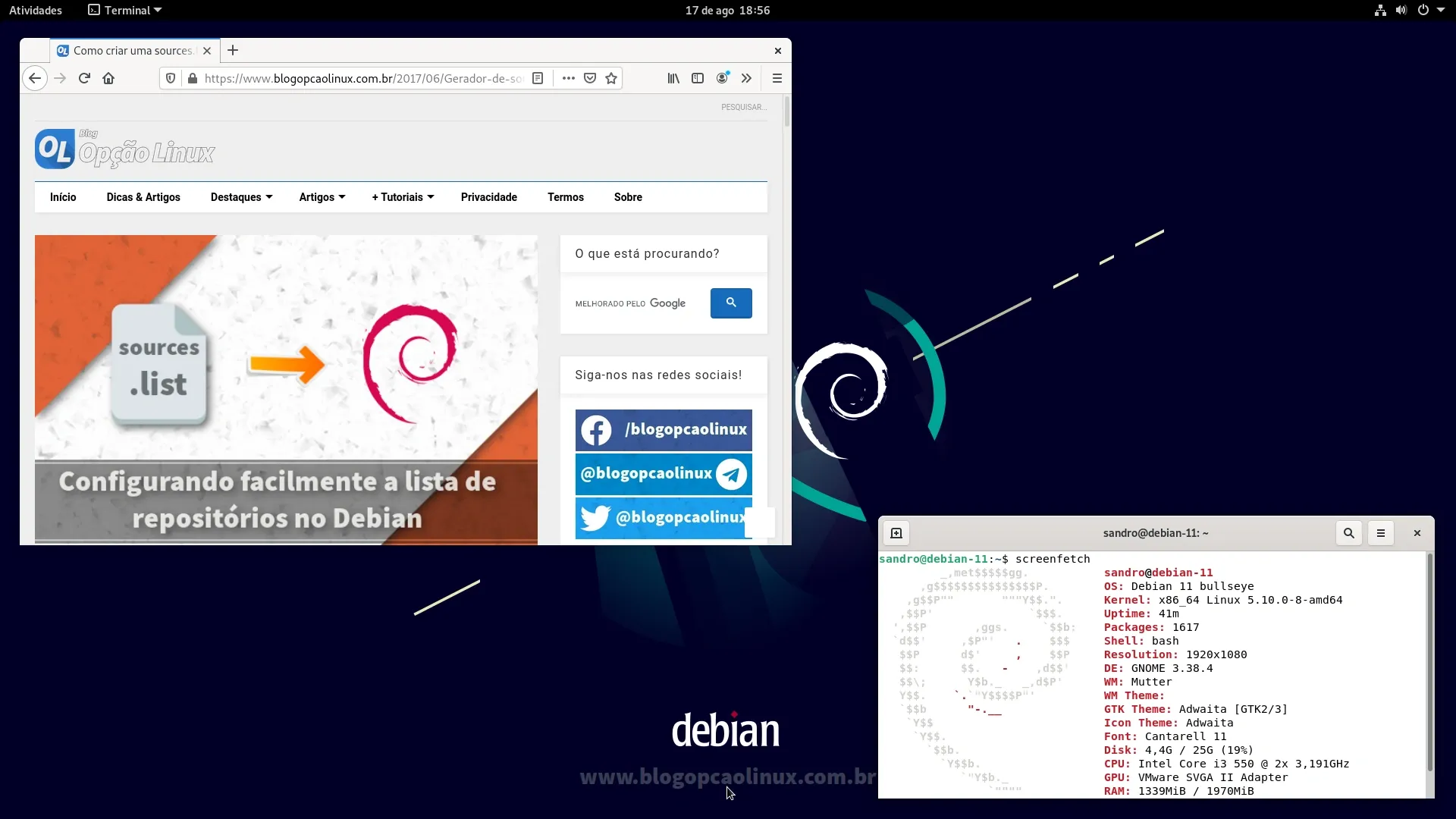Open Firefox hamburger menu

(x=777, y=78)
